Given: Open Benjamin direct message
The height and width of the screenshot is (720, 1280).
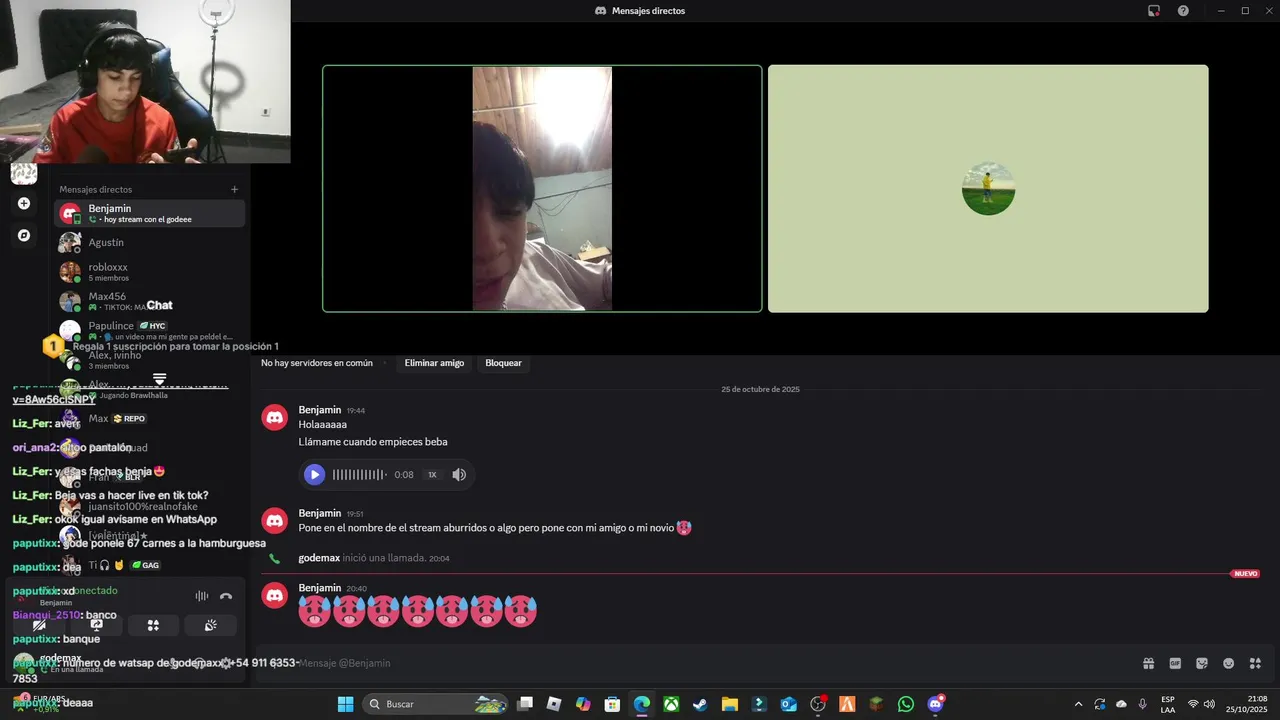Looking at the screenshot, I should coord(149,213).
